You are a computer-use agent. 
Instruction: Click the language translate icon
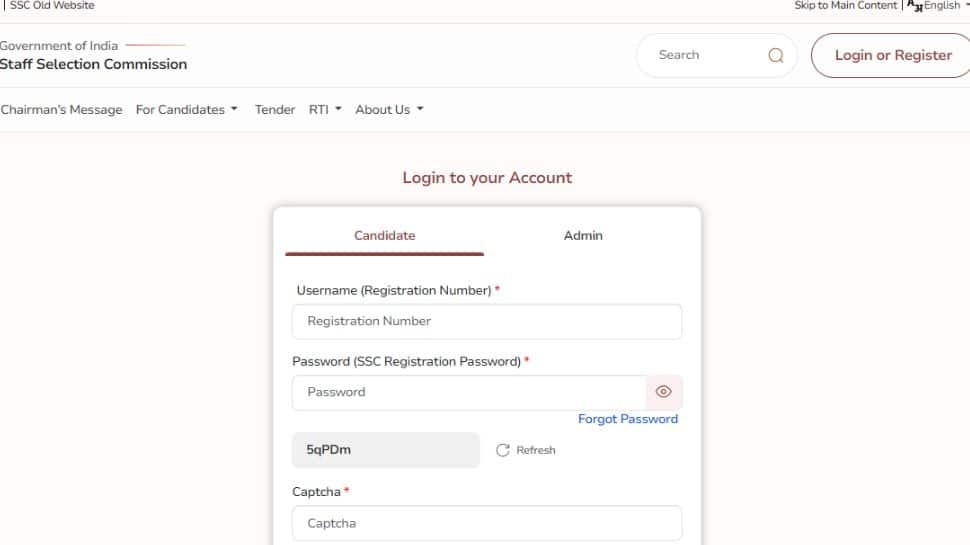coord(915,6)
